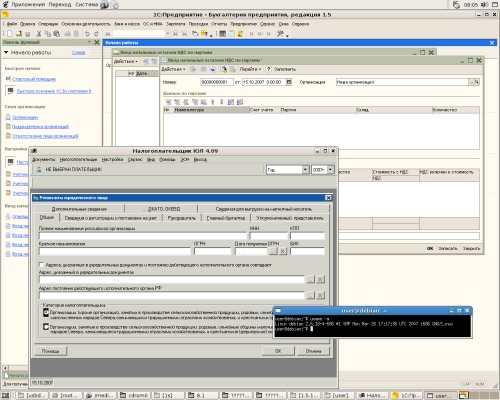The height and width of the screenshot is (400, 500).
Task: Click the move row down arrow in parties table toolbar
Action: tap(221, 102)
